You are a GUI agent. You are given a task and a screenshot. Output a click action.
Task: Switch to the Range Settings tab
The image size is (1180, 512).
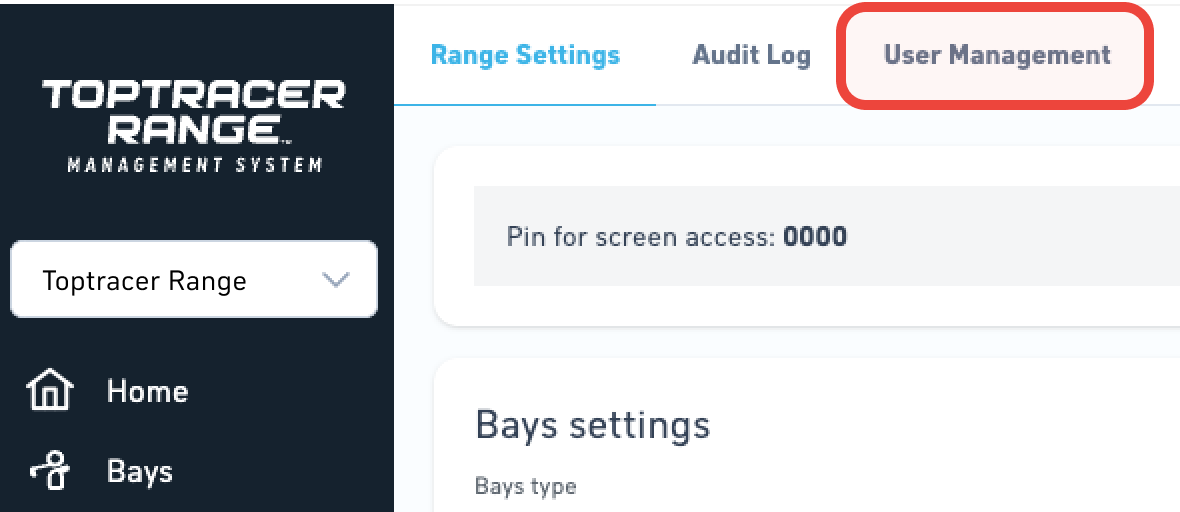[525, 55]
